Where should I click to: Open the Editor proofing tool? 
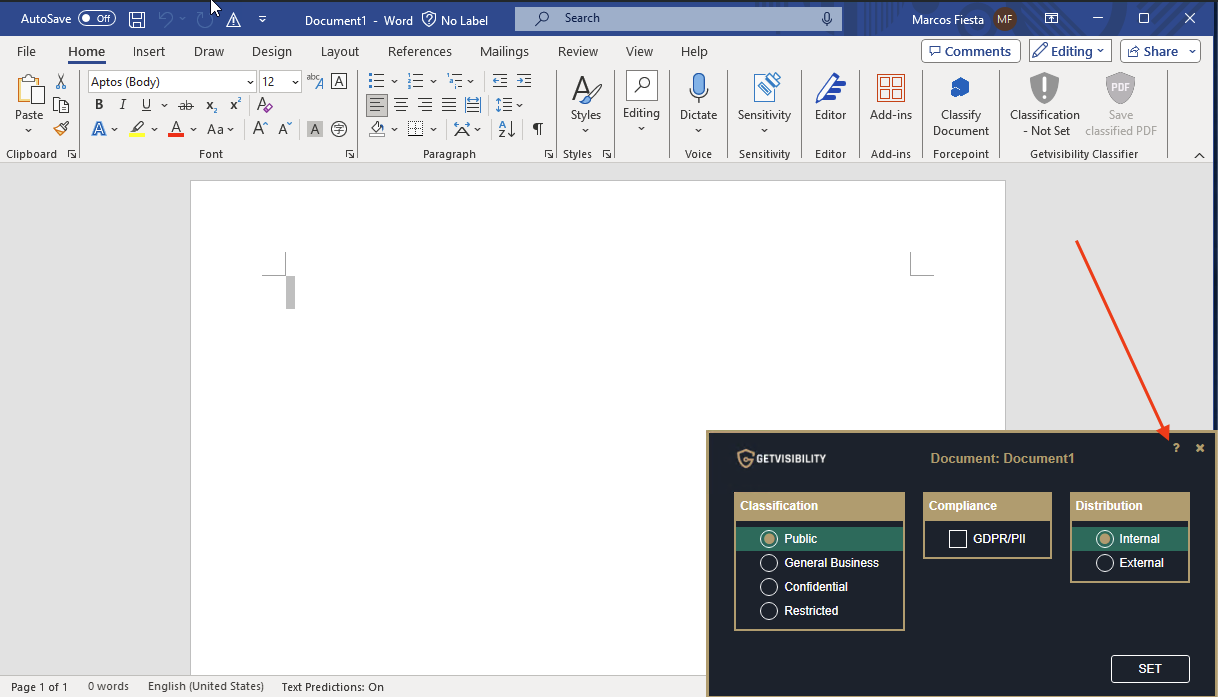tap(830, 98)
